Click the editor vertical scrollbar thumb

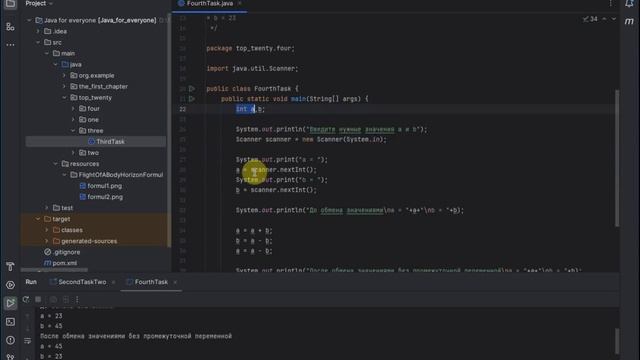[617, 158]
